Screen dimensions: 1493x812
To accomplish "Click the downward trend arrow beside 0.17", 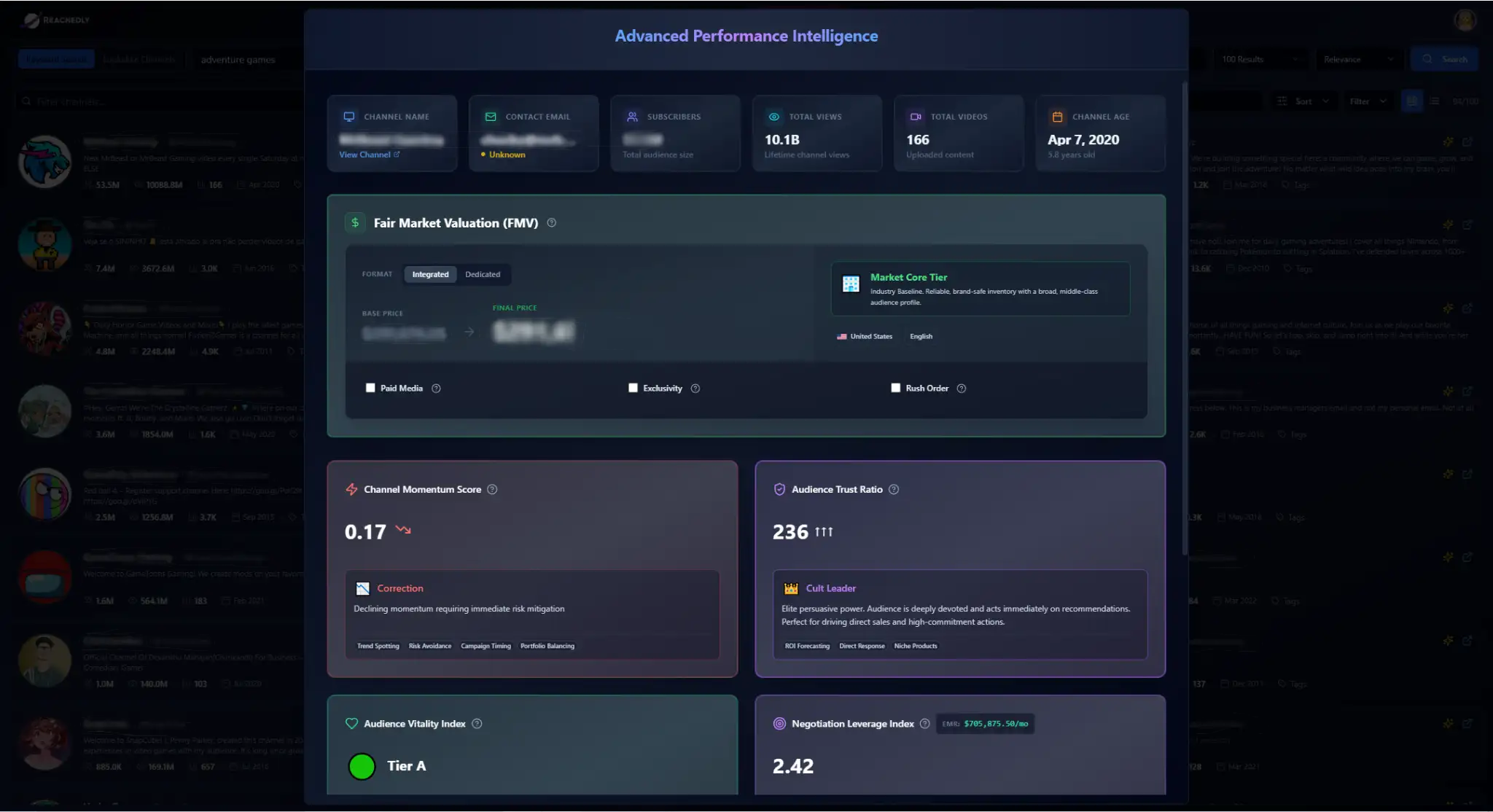I will point(403,530).
